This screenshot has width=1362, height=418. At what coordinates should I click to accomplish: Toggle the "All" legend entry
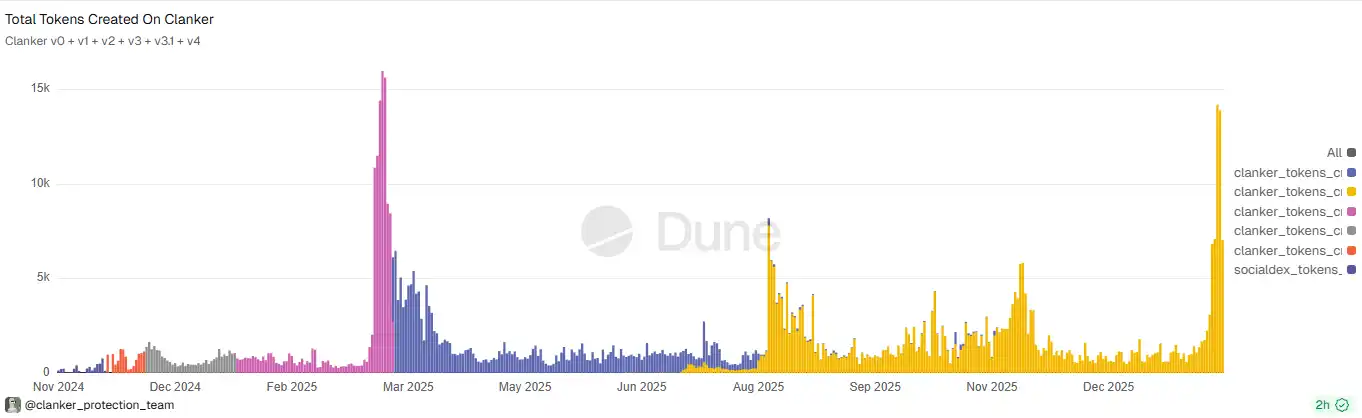click(x=1334, y=153)
